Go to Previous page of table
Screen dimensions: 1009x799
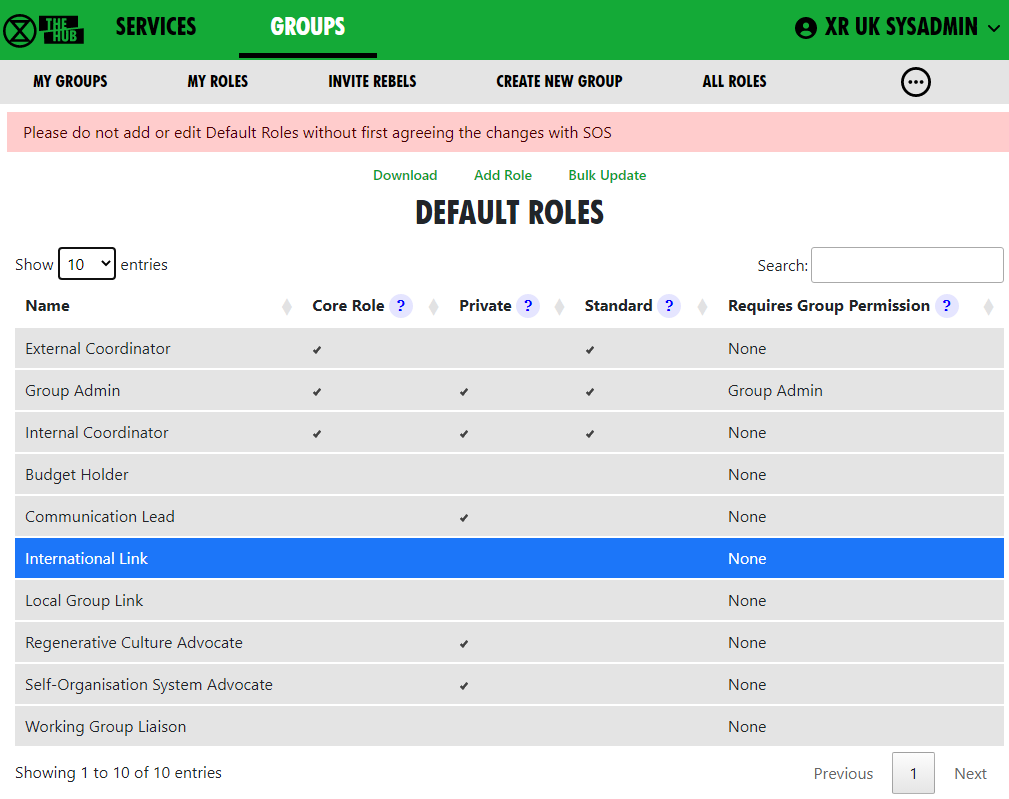click(843, 773)
